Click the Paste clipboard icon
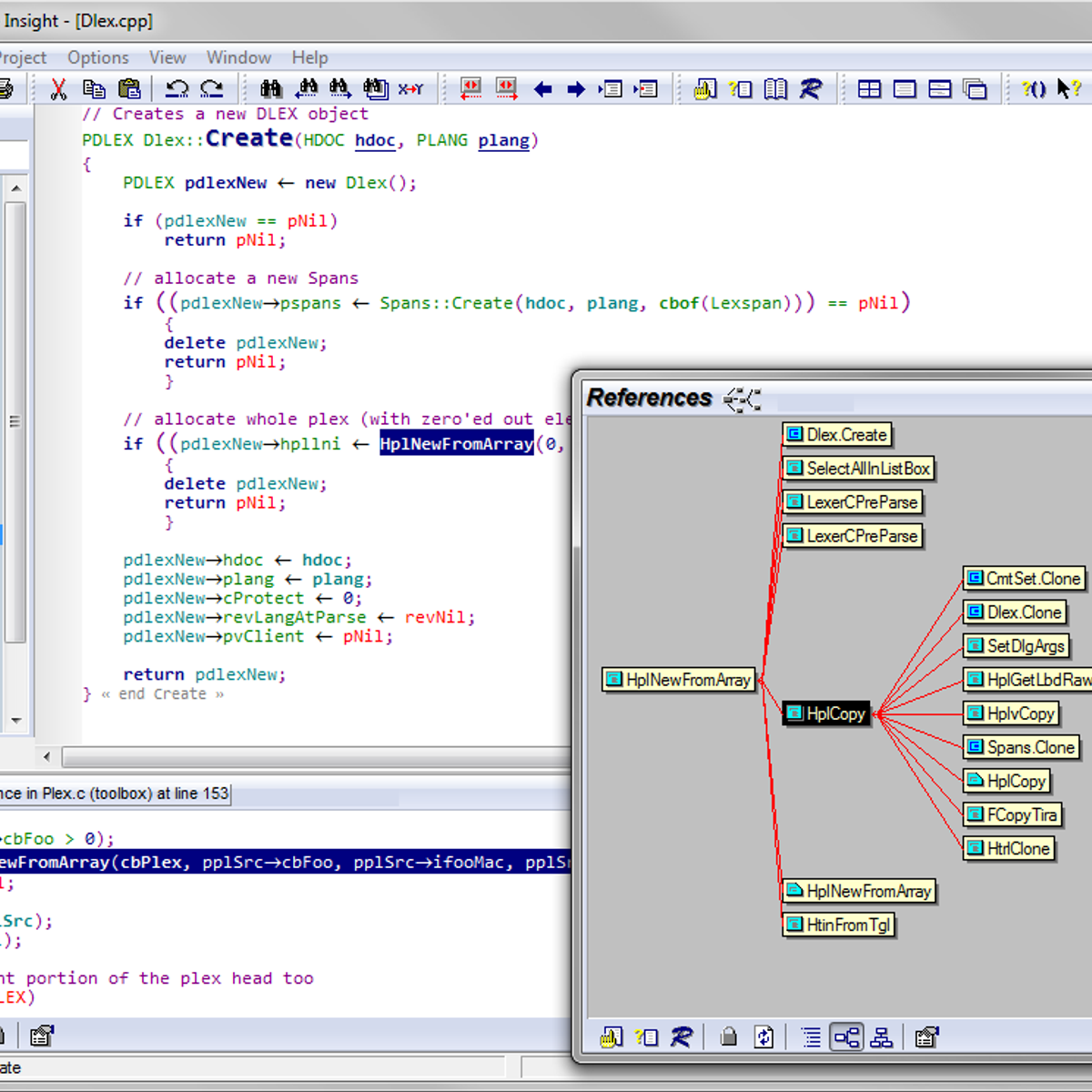Viewport: 1092px width, 1092px height. [130, 89]
